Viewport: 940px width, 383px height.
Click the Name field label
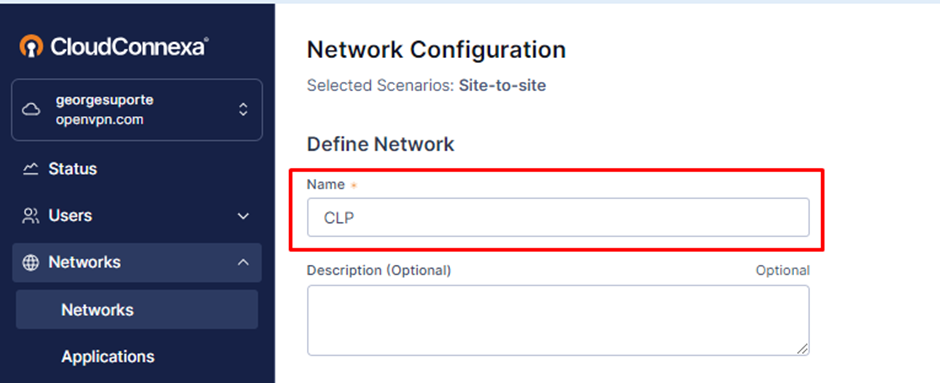click(326, 185)
